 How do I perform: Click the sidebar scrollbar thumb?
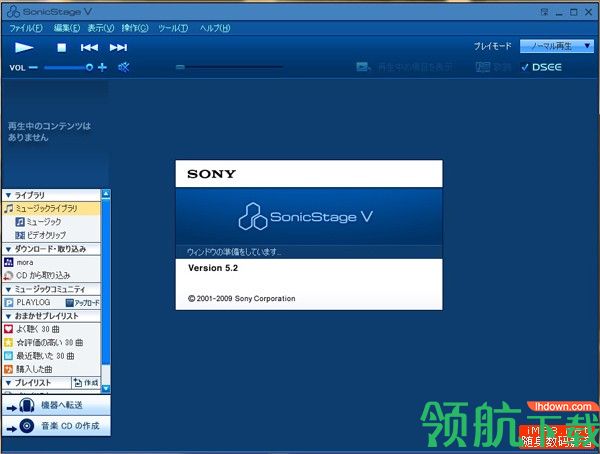click(x=106, y=281)
